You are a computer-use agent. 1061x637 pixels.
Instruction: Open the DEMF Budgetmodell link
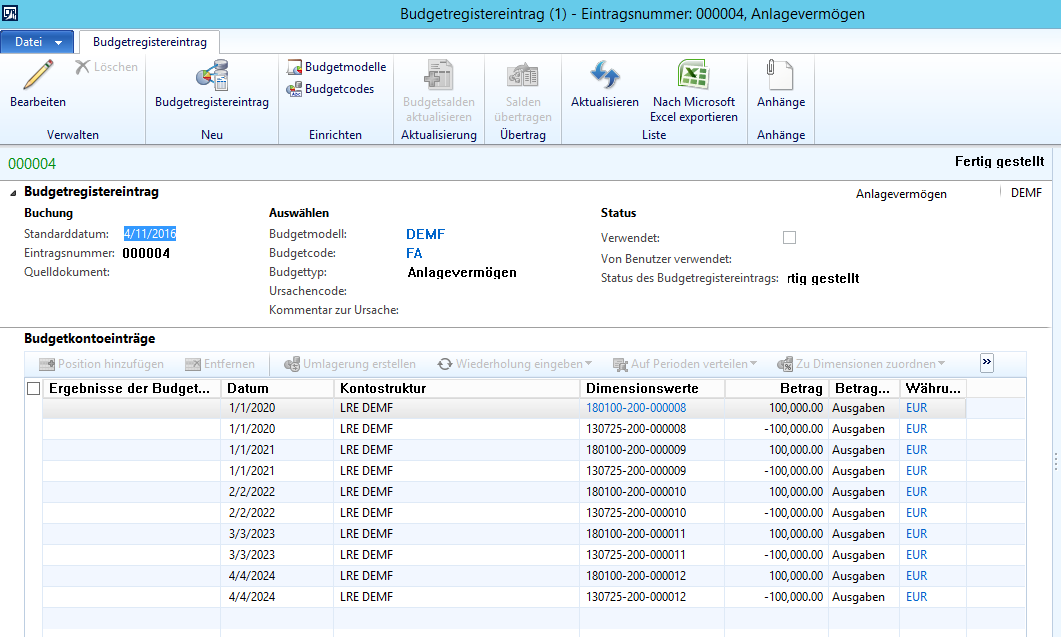(425, 234)
